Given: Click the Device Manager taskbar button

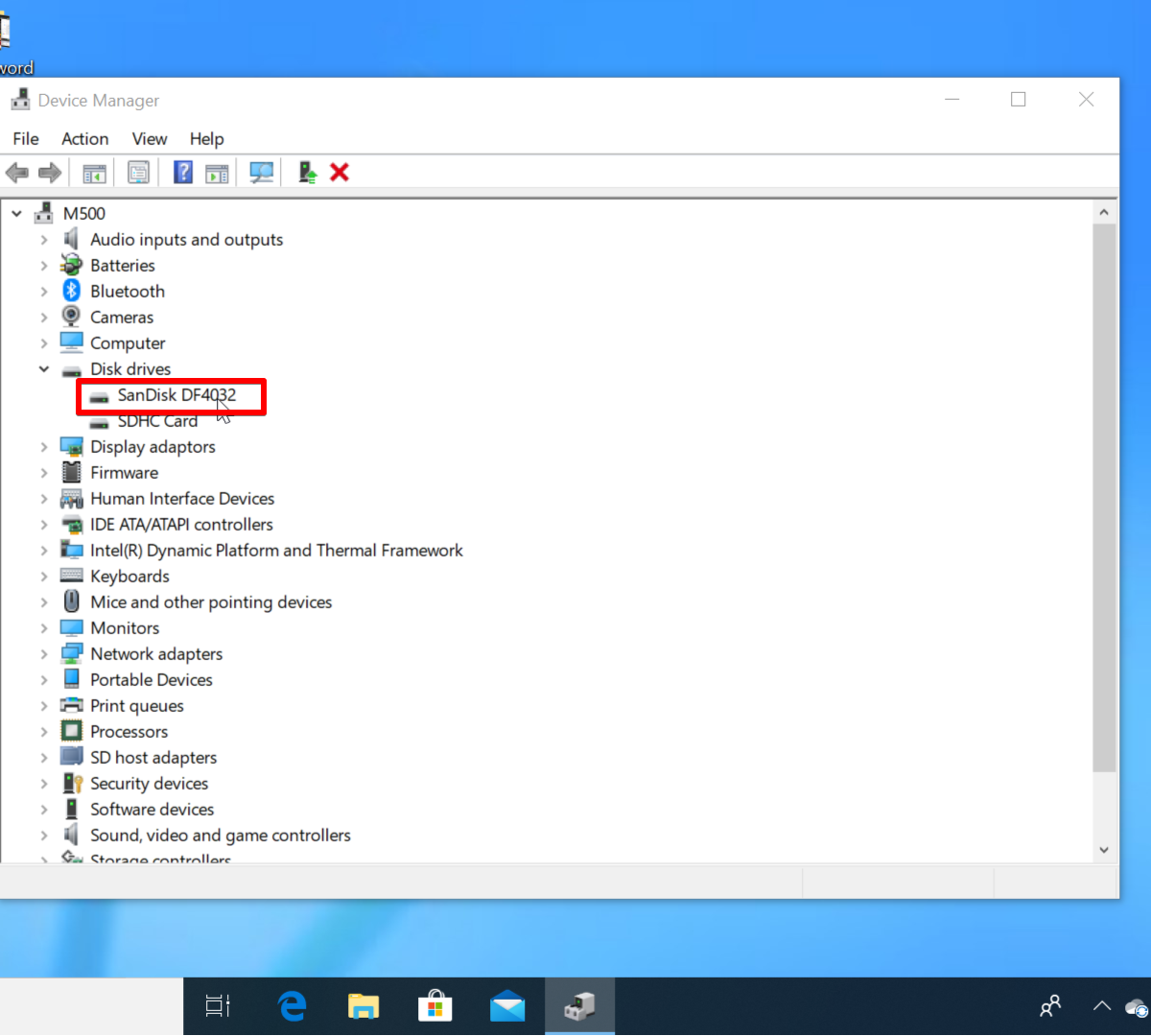Looking at the screenshot, I should [579, 1006].
